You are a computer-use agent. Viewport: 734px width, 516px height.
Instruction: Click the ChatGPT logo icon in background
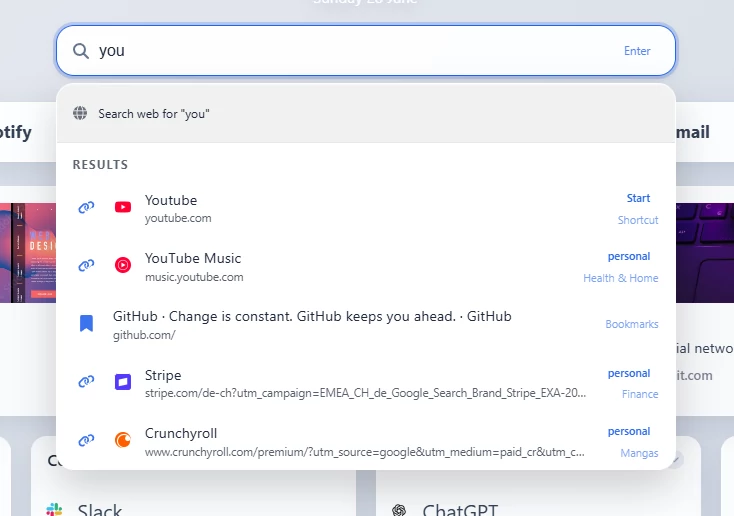tap(399, 510)
